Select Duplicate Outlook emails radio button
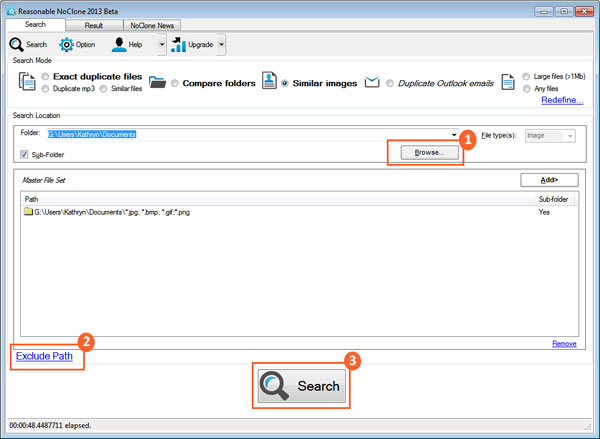 point(390,83)
